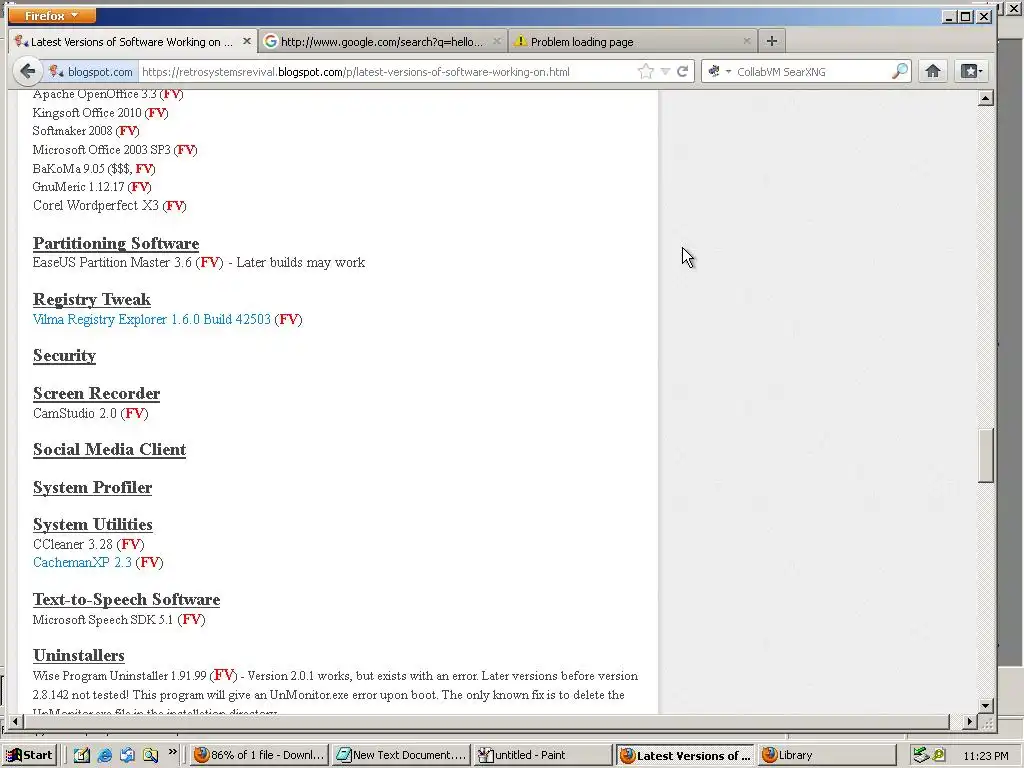This screenshot has height=768, width=1024.
Task: Expand the quick launch overflow chevron
Action: [x=172, y=752]
